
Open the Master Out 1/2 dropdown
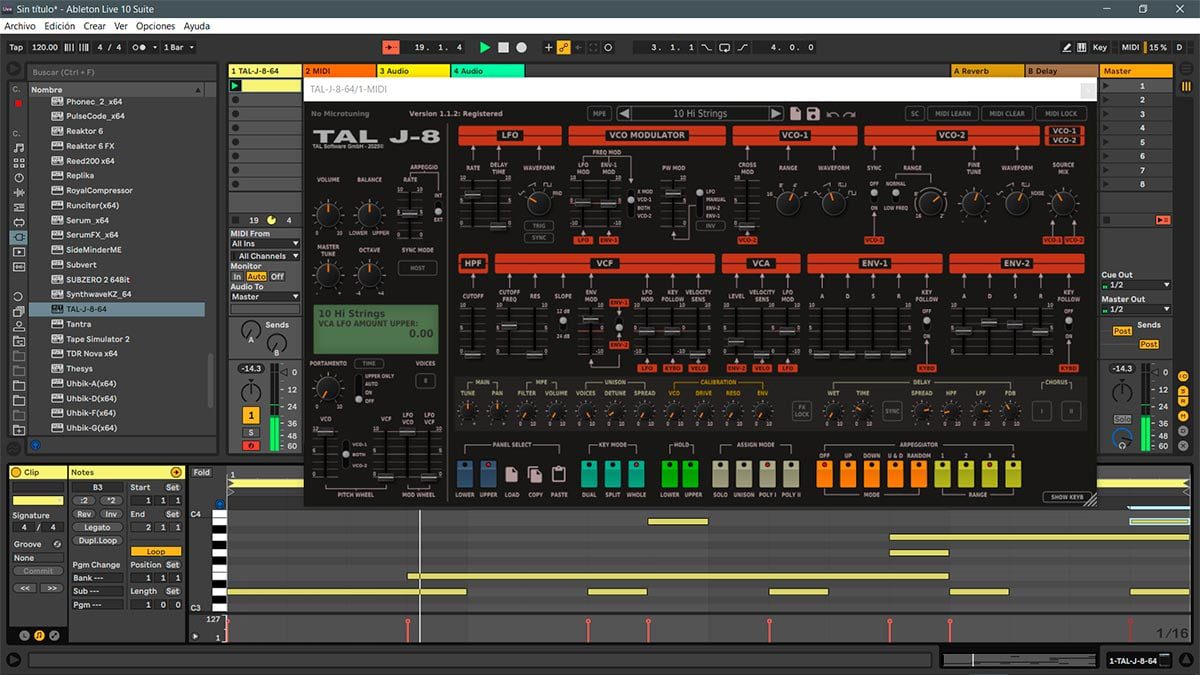(x=1134, y=309)
